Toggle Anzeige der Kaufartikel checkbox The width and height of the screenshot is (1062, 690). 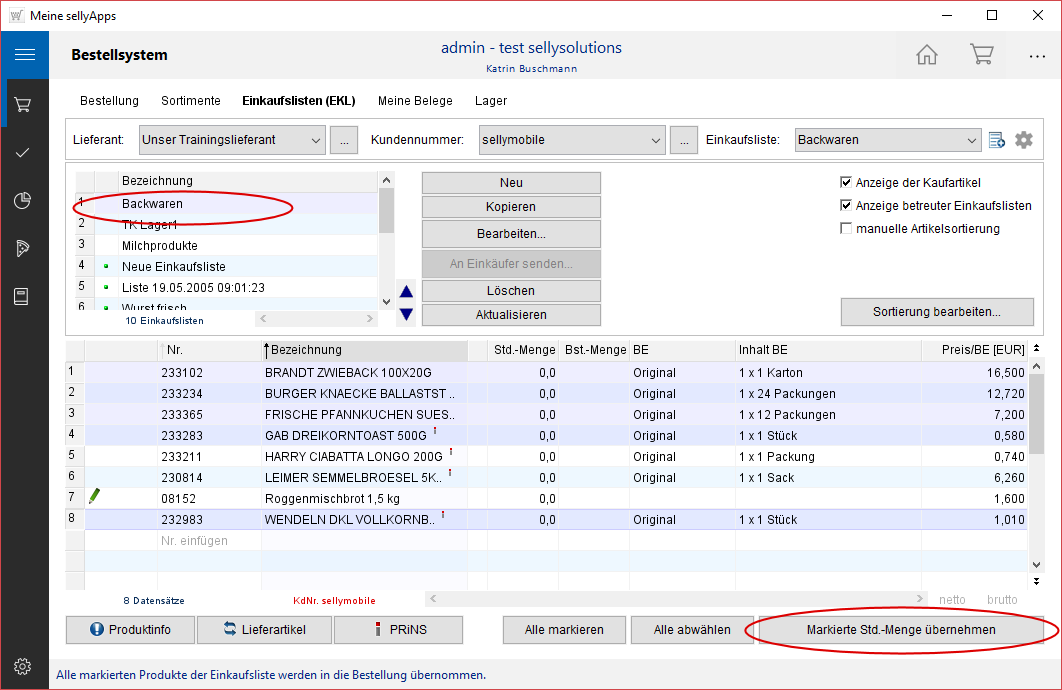[x=847, y=183]
